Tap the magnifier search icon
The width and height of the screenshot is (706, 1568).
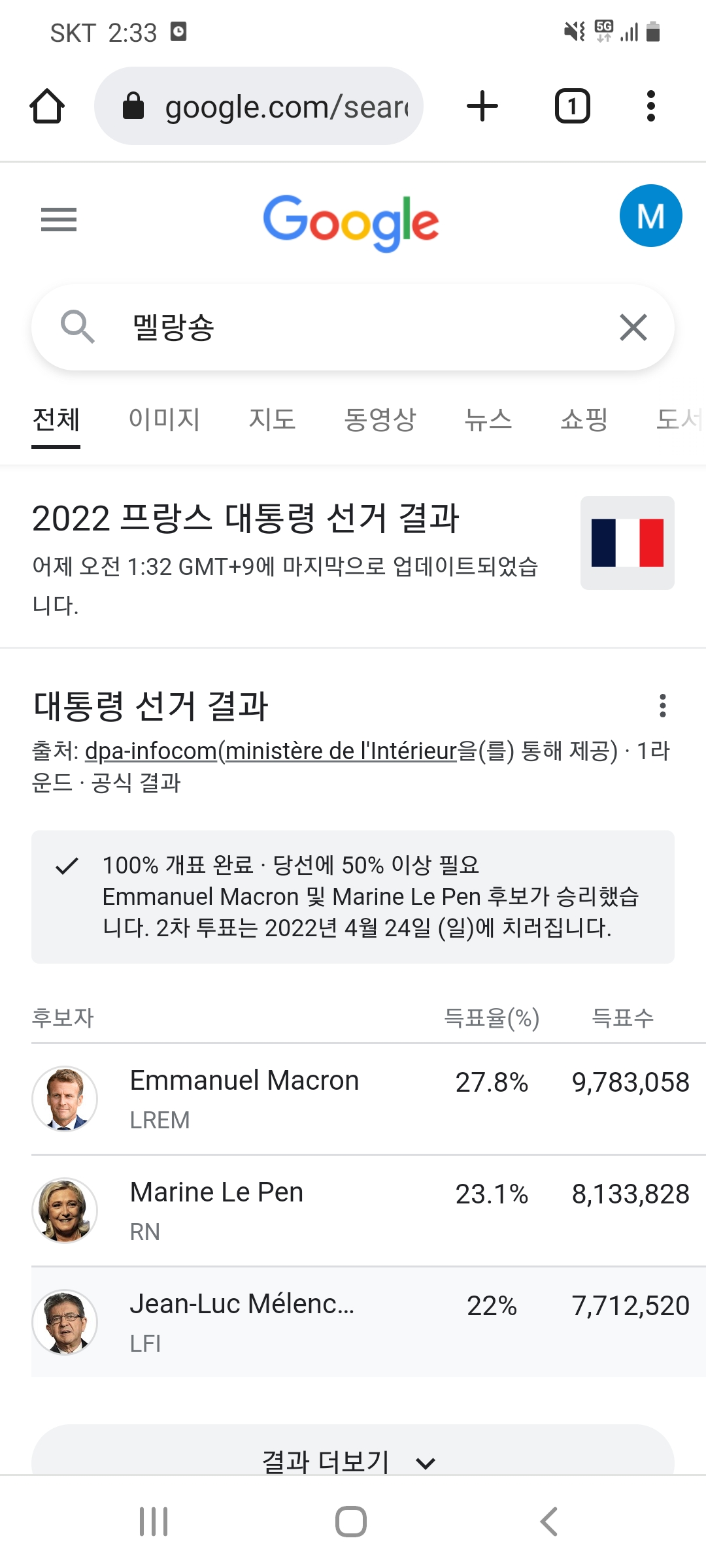click(x=77, y=327)
